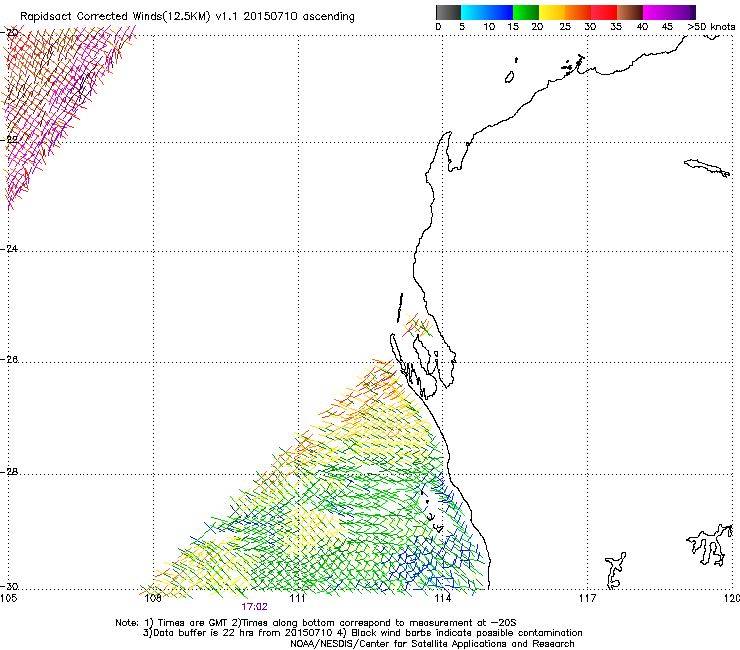Click the cyan 5-10 knots color swatch
Image resolution: width=740 pixels, height=650 pixels.
[x=474, y=12]
